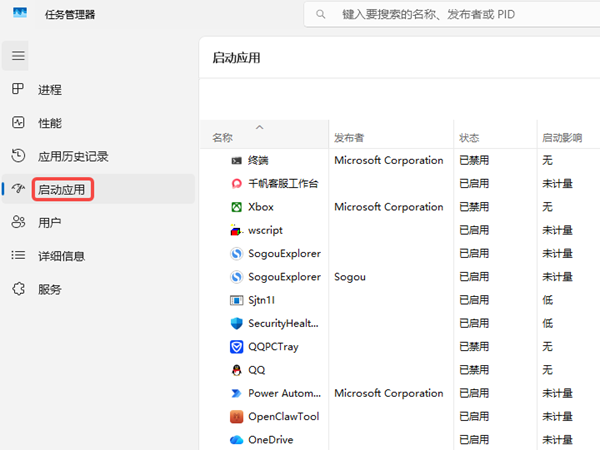600x450 pixels.
Task: Click the Task Manager app icon
Action: (x=20, y=13)
